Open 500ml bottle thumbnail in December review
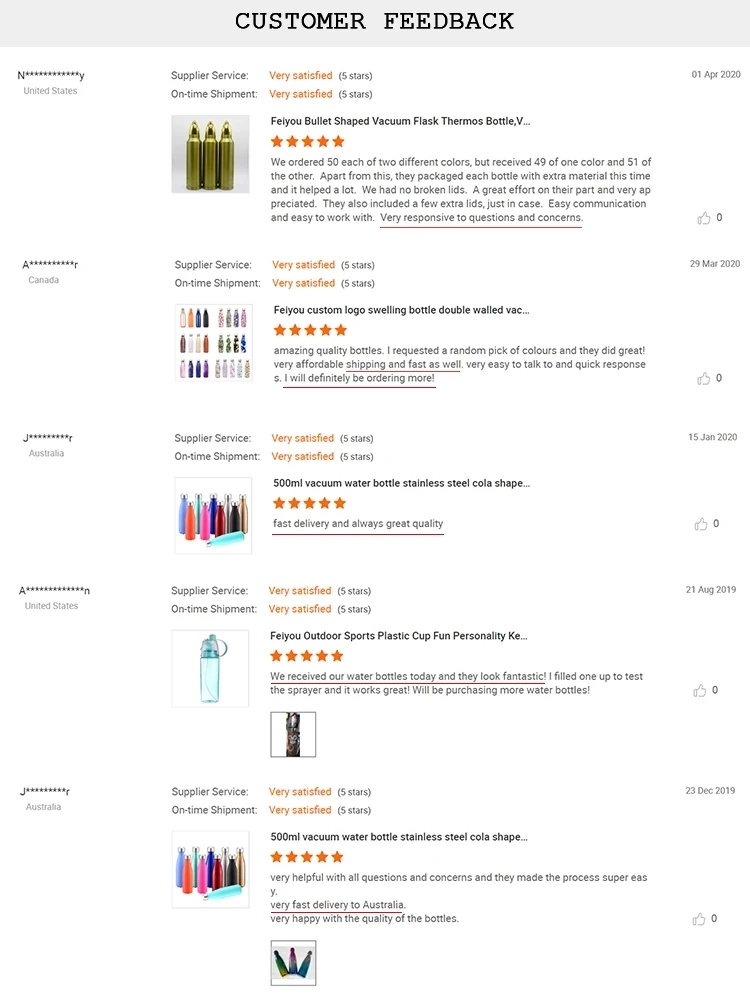 [x=210, y=869]
